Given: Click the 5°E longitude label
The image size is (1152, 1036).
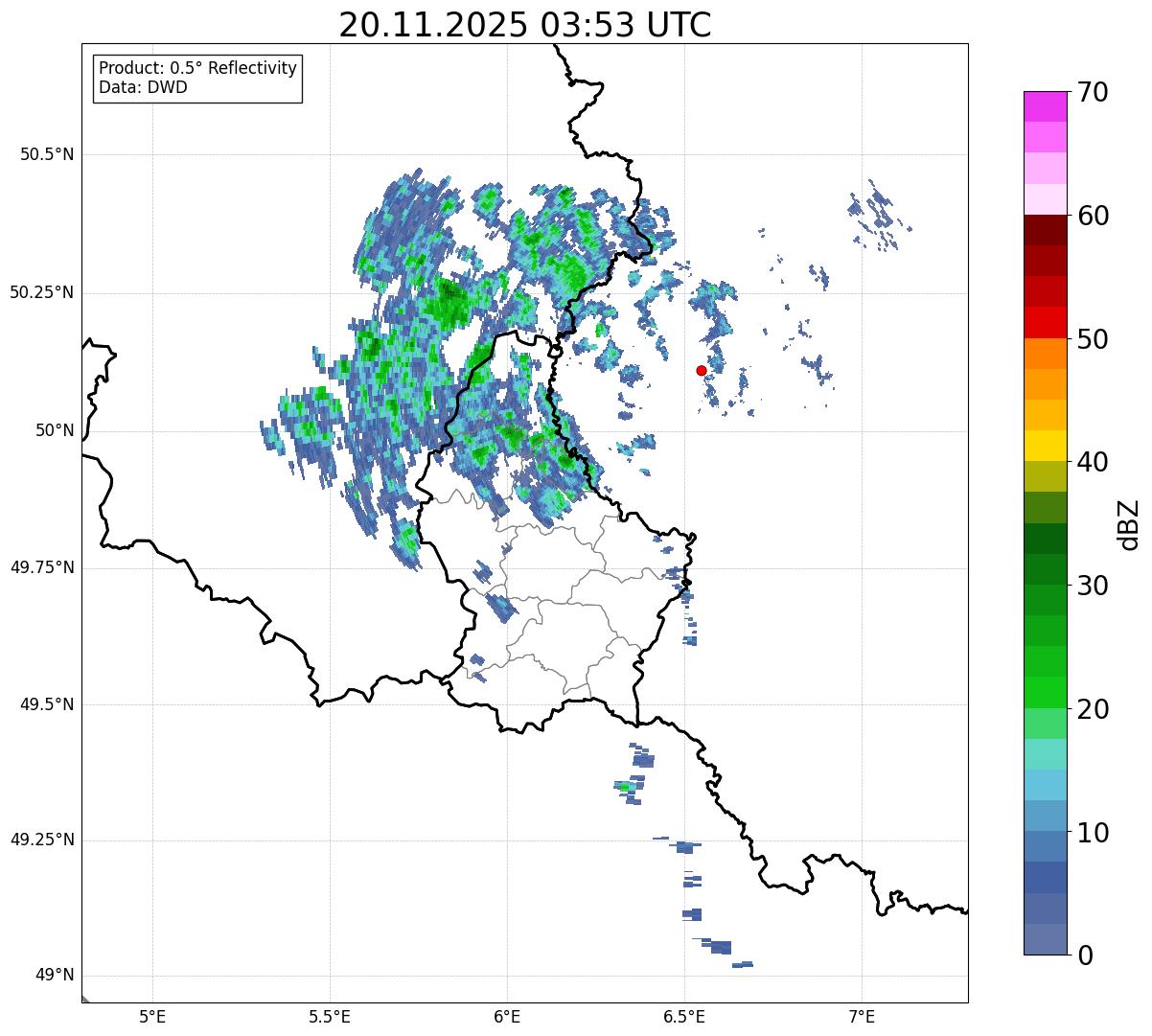Looking at the screenshot, I should click(152, 1016).
